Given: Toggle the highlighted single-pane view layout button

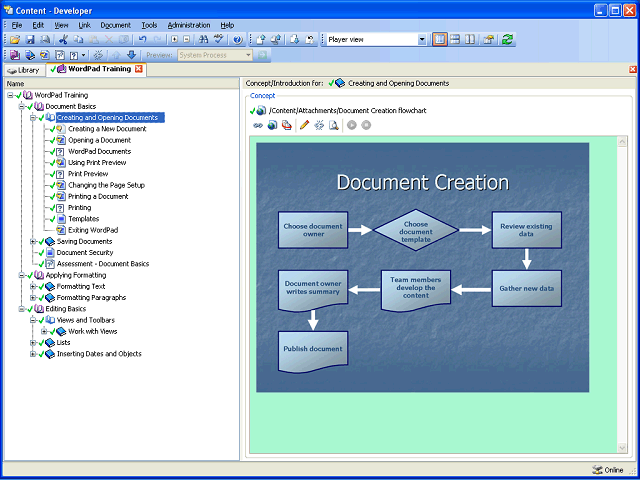Looking at the screenshot, I should (439, 40).
